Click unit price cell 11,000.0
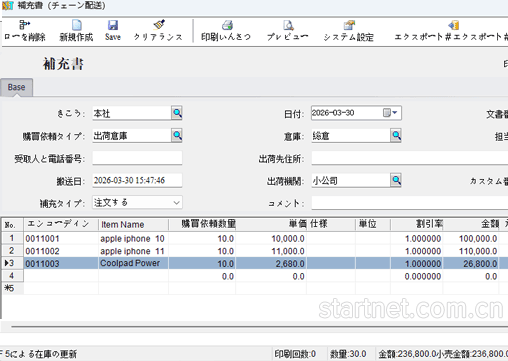 point(271,251)
